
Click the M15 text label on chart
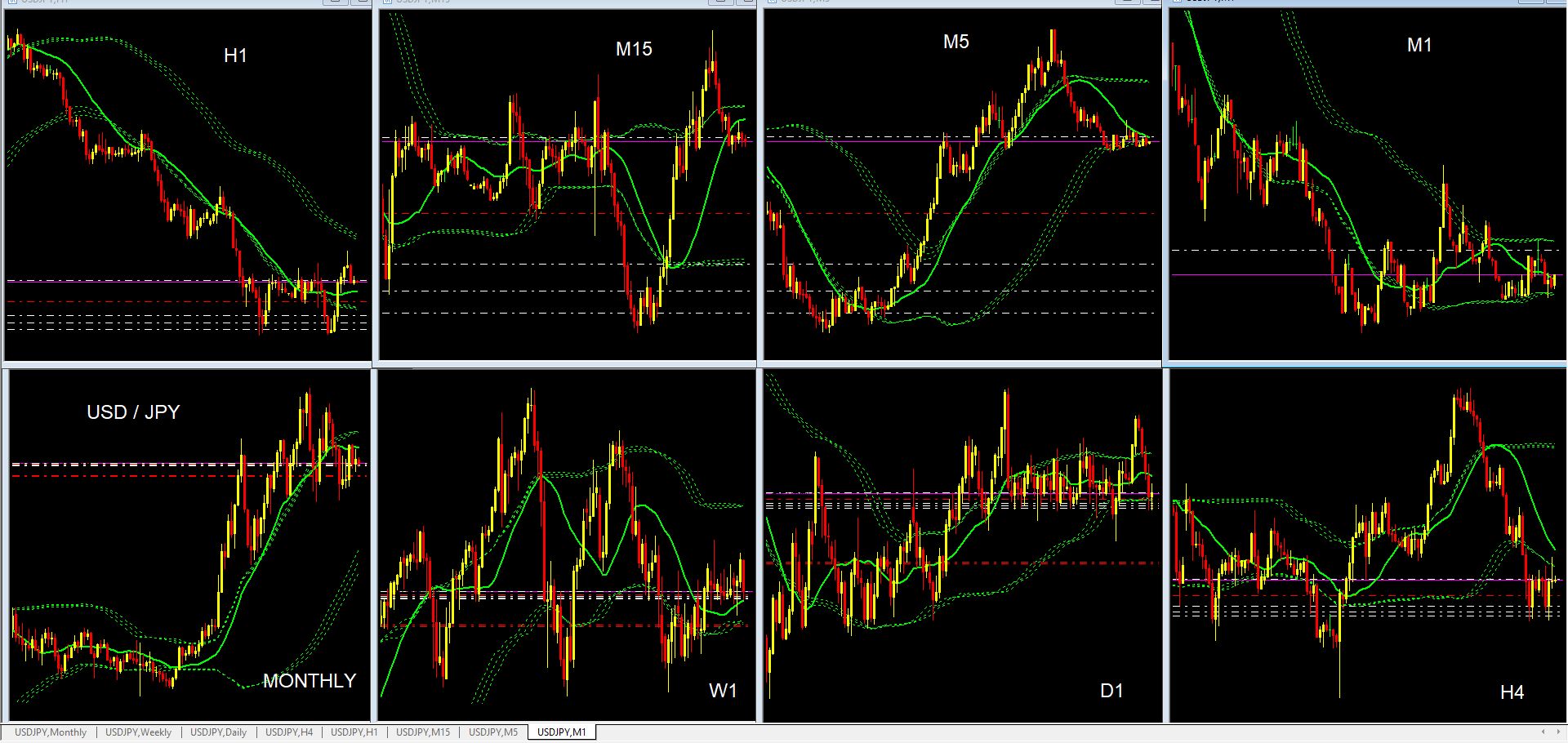tap(634, 49)
